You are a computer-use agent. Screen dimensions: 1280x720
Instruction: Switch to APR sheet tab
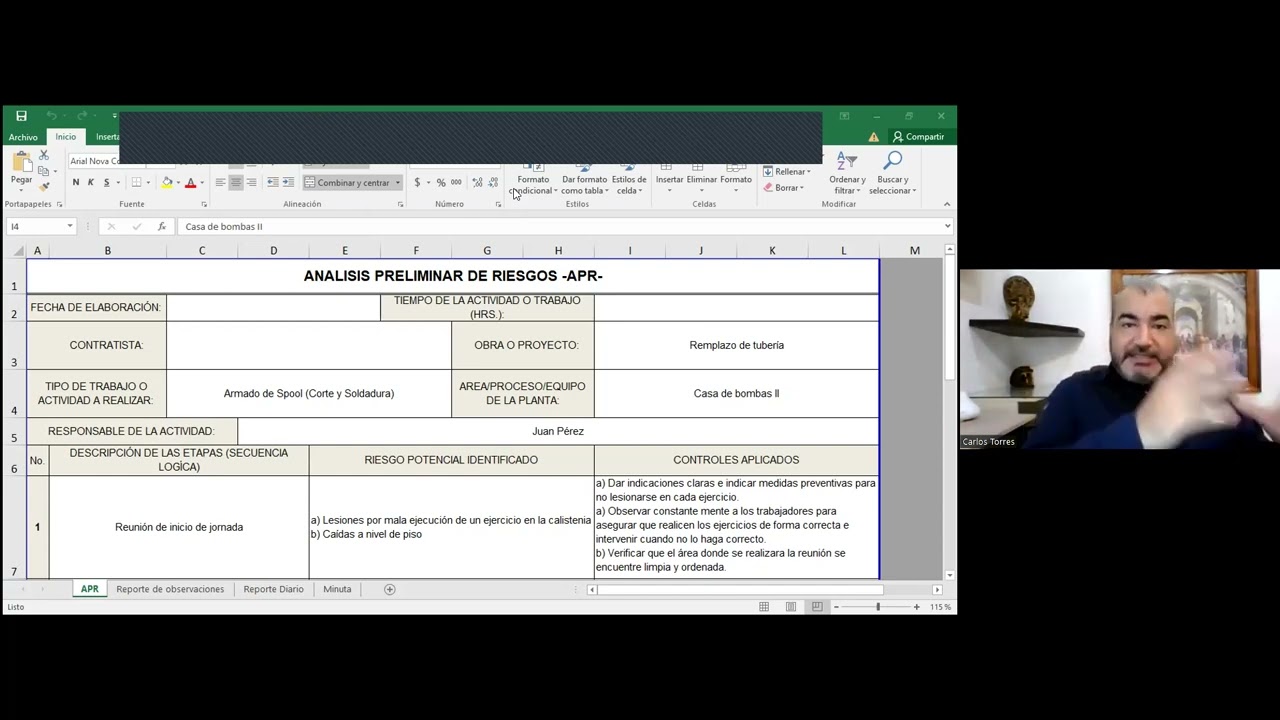pyautogui.click(x=89, y=589)
